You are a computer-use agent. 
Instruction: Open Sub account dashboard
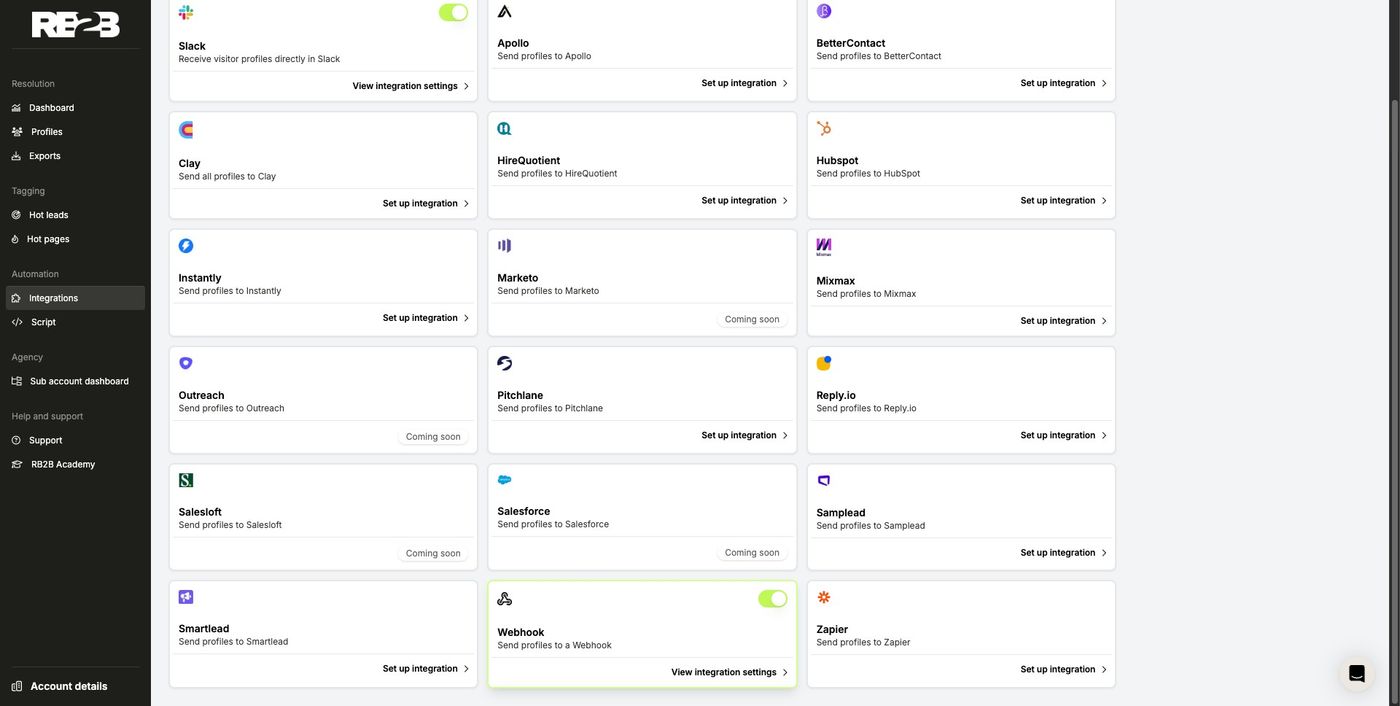click(75, 381)
